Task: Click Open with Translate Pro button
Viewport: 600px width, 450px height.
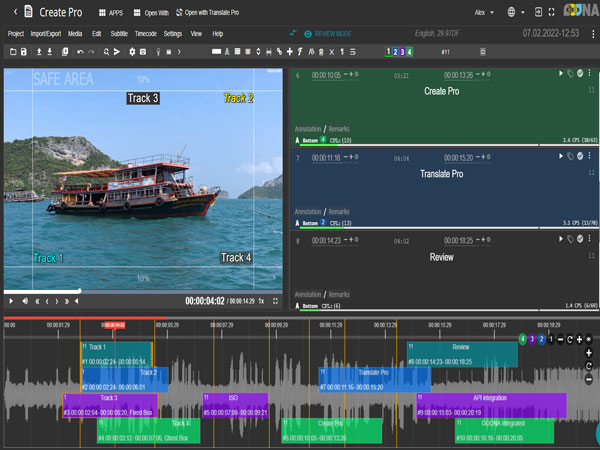Action: click(x=207, y=13)
